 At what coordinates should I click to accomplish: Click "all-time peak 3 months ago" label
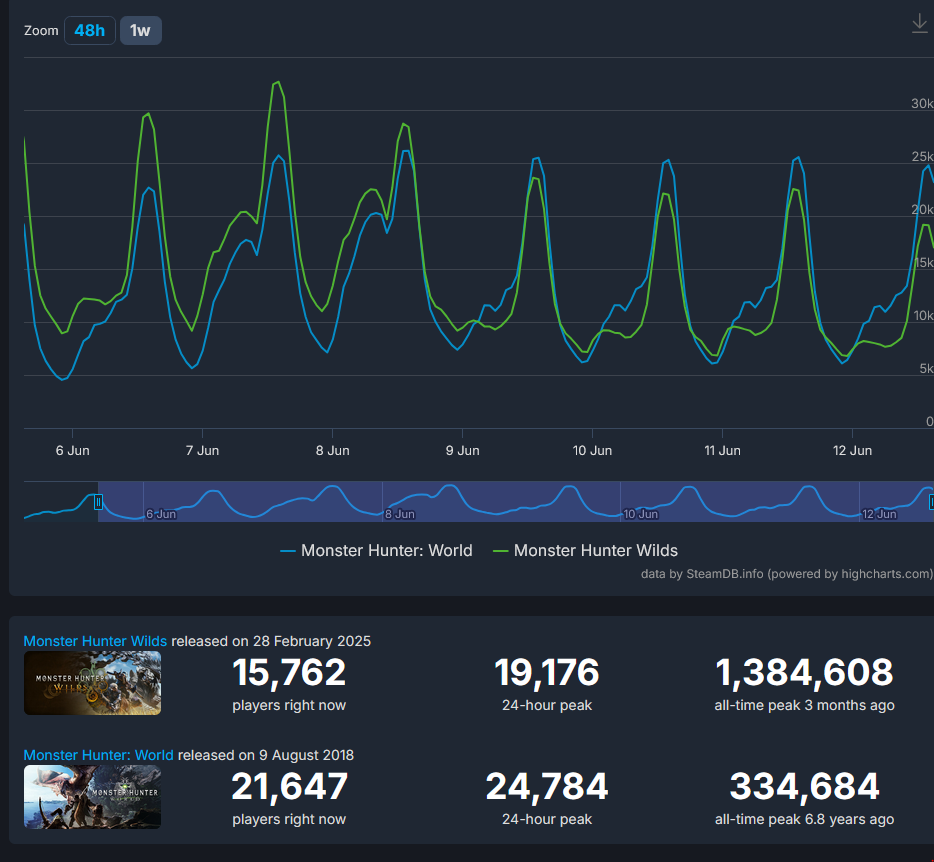point(804,705)
